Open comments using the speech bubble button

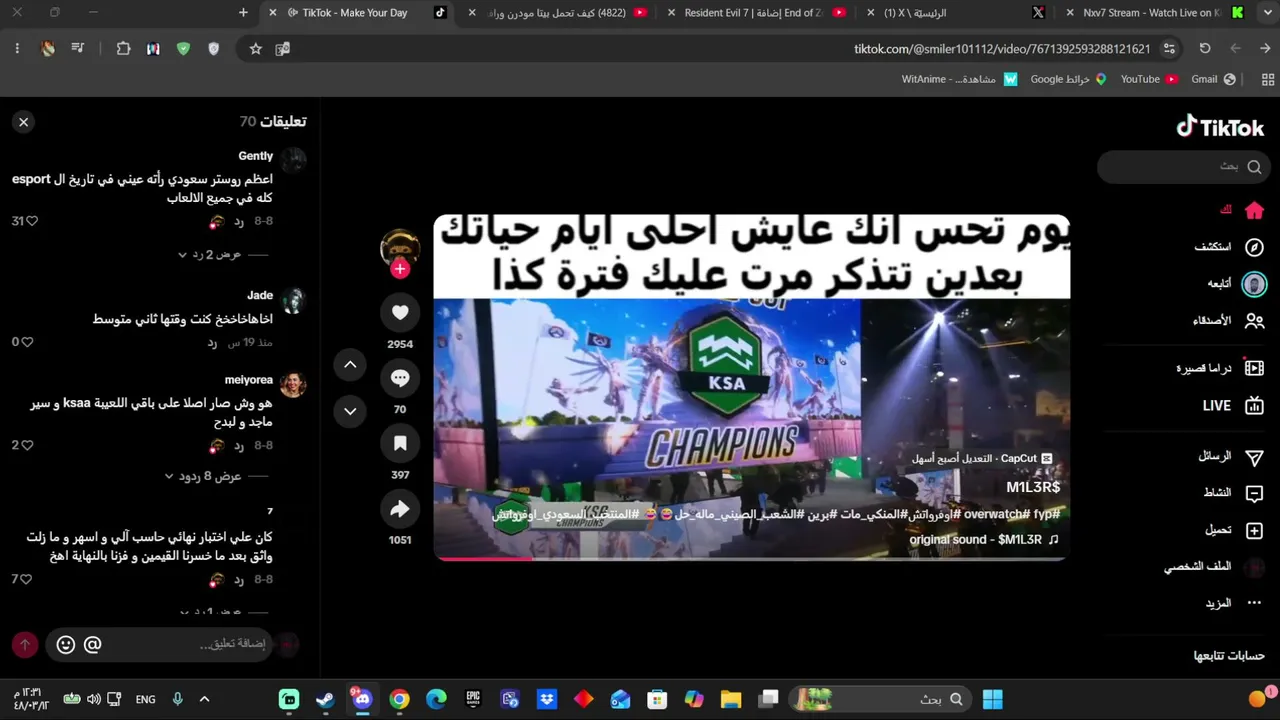400,378
